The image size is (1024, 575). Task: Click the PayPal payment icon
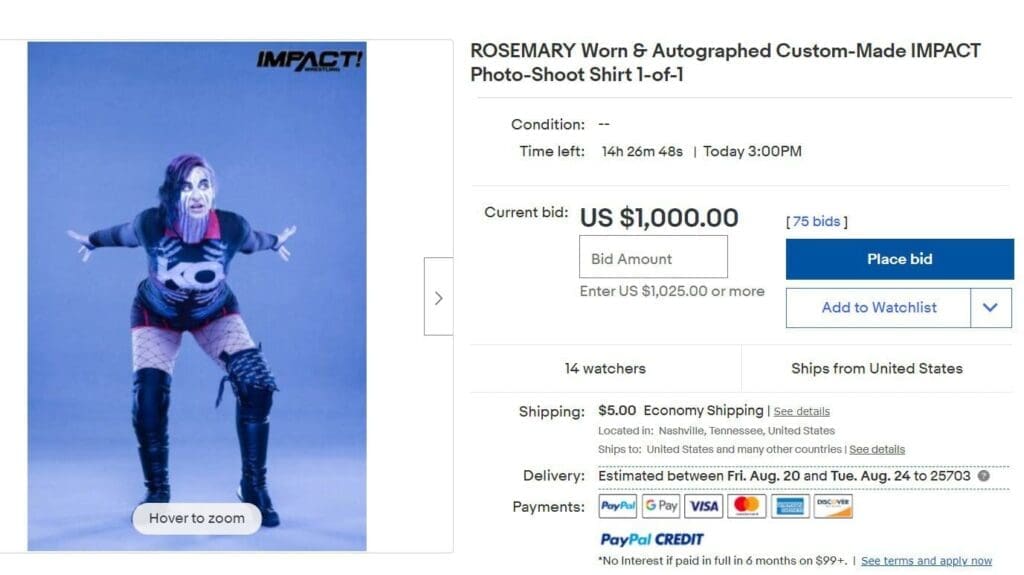(x=618, y=506)
